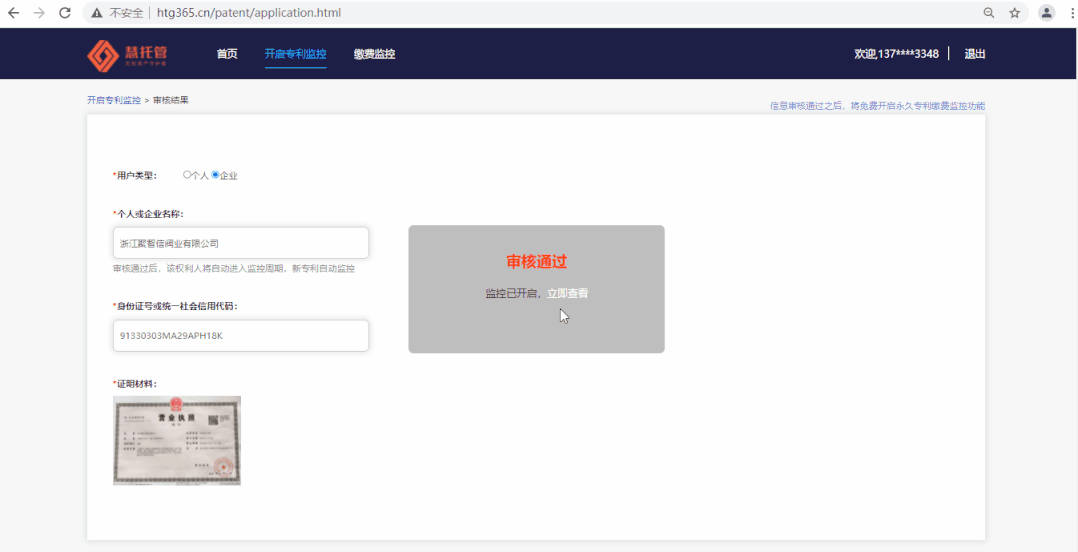The image size is (1078, 552).
Task: Select the 个人 radio button
Action: [187, 175]
